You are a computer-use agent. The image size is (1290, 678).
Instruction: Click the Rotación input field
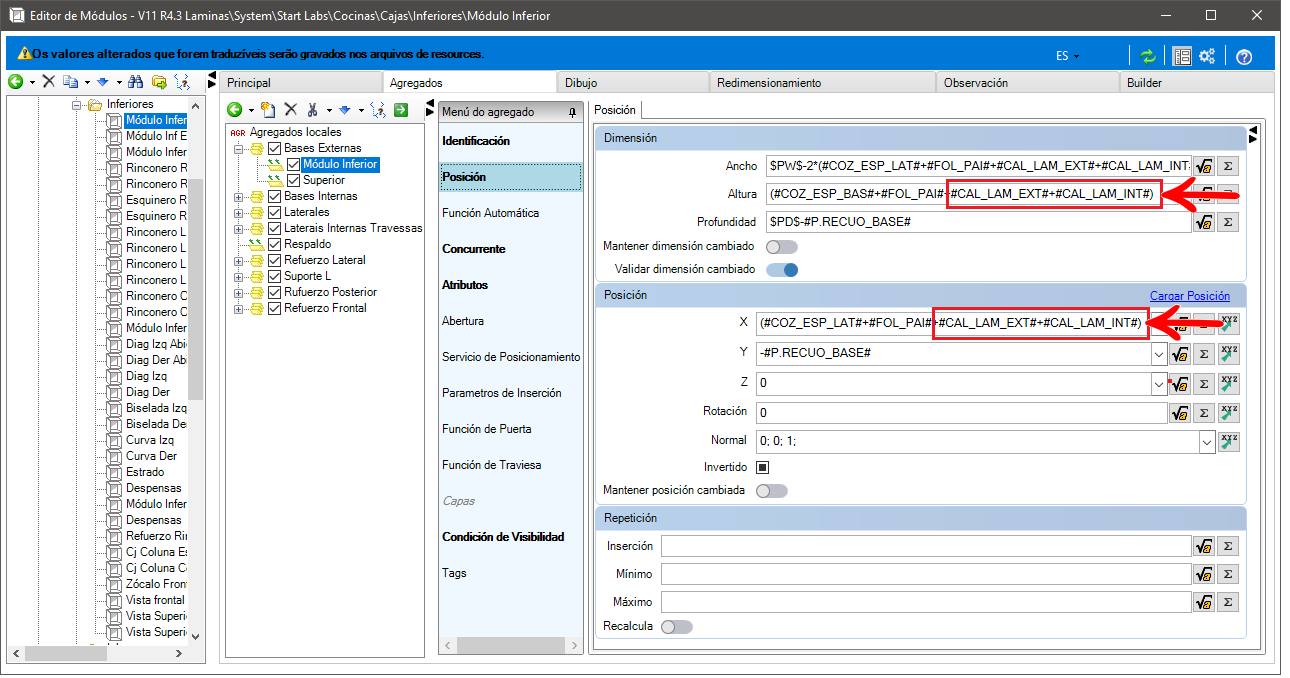point(961,412)
